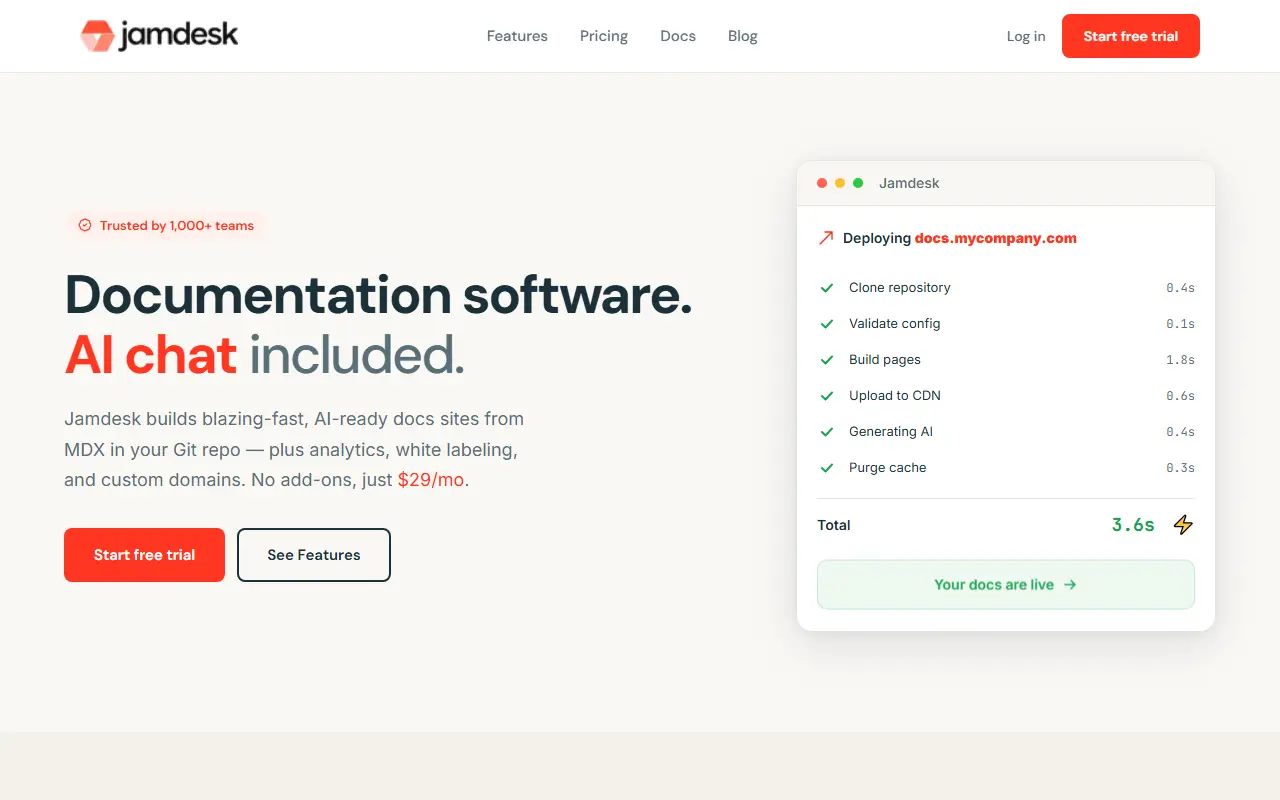Click the 1.8s Build pages duration
This screenshot has height=800, width=1280.
(x=1180, y=360)
